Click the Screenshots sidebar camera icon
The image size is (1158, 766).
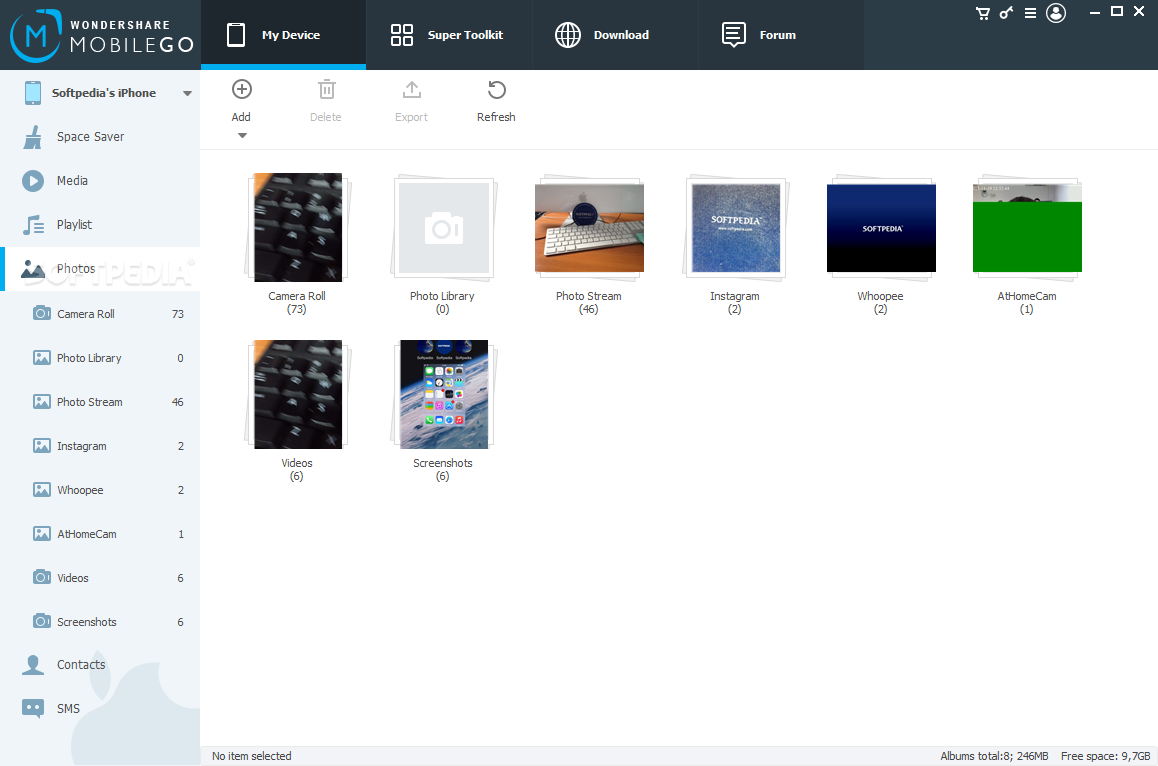[42, 621]
